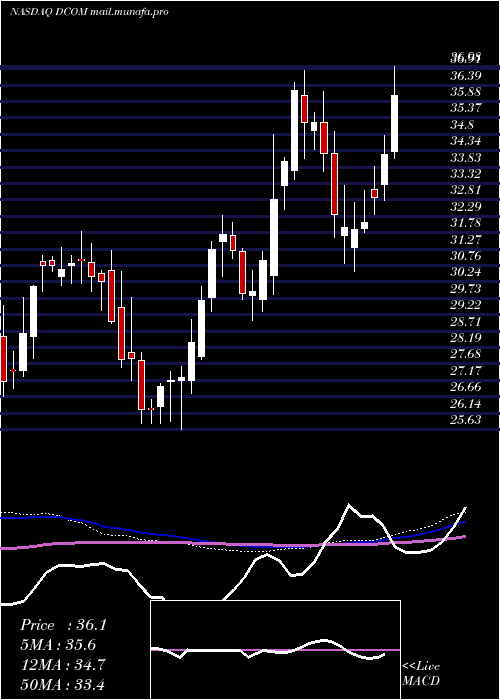Click the NASDAQ DCOM mail.munafa.pro chart title
Viewport: 500px width, 700px height.
coord(89,12)
